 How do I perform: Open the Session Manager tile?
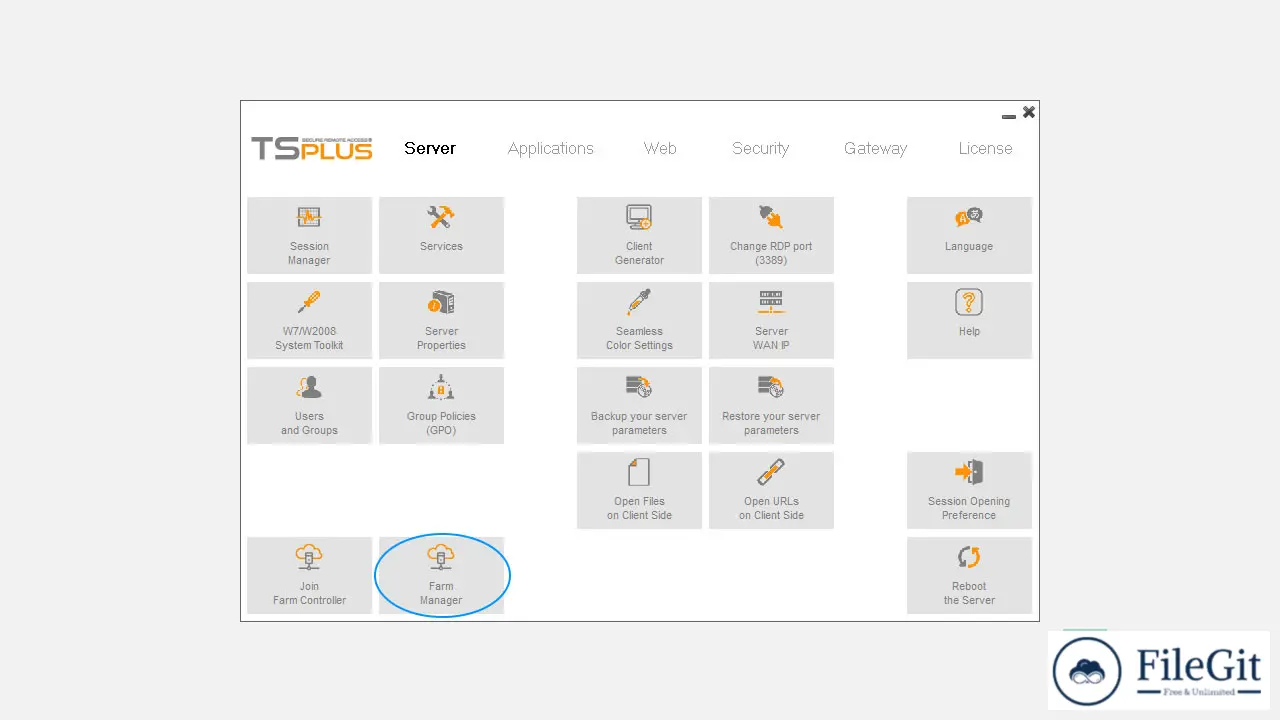pos(309,235)
